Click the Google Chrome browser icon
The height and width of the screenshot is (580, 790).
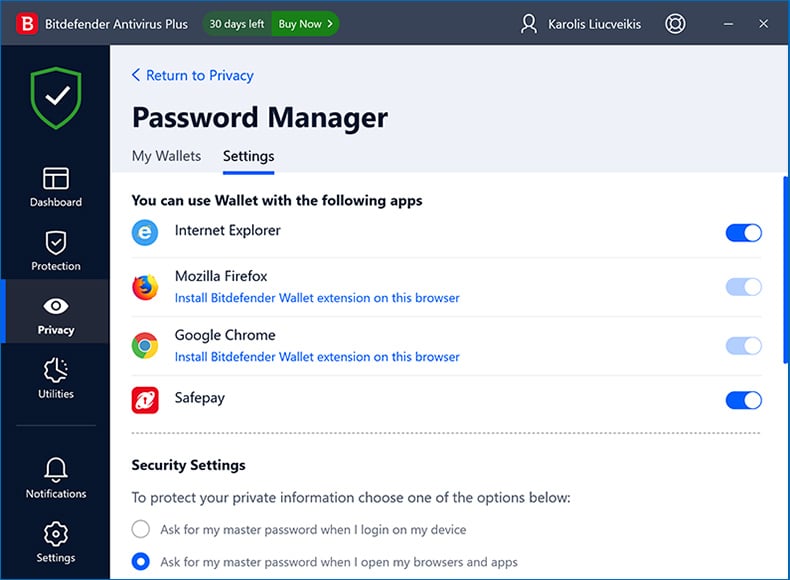[x=145, y=346]
